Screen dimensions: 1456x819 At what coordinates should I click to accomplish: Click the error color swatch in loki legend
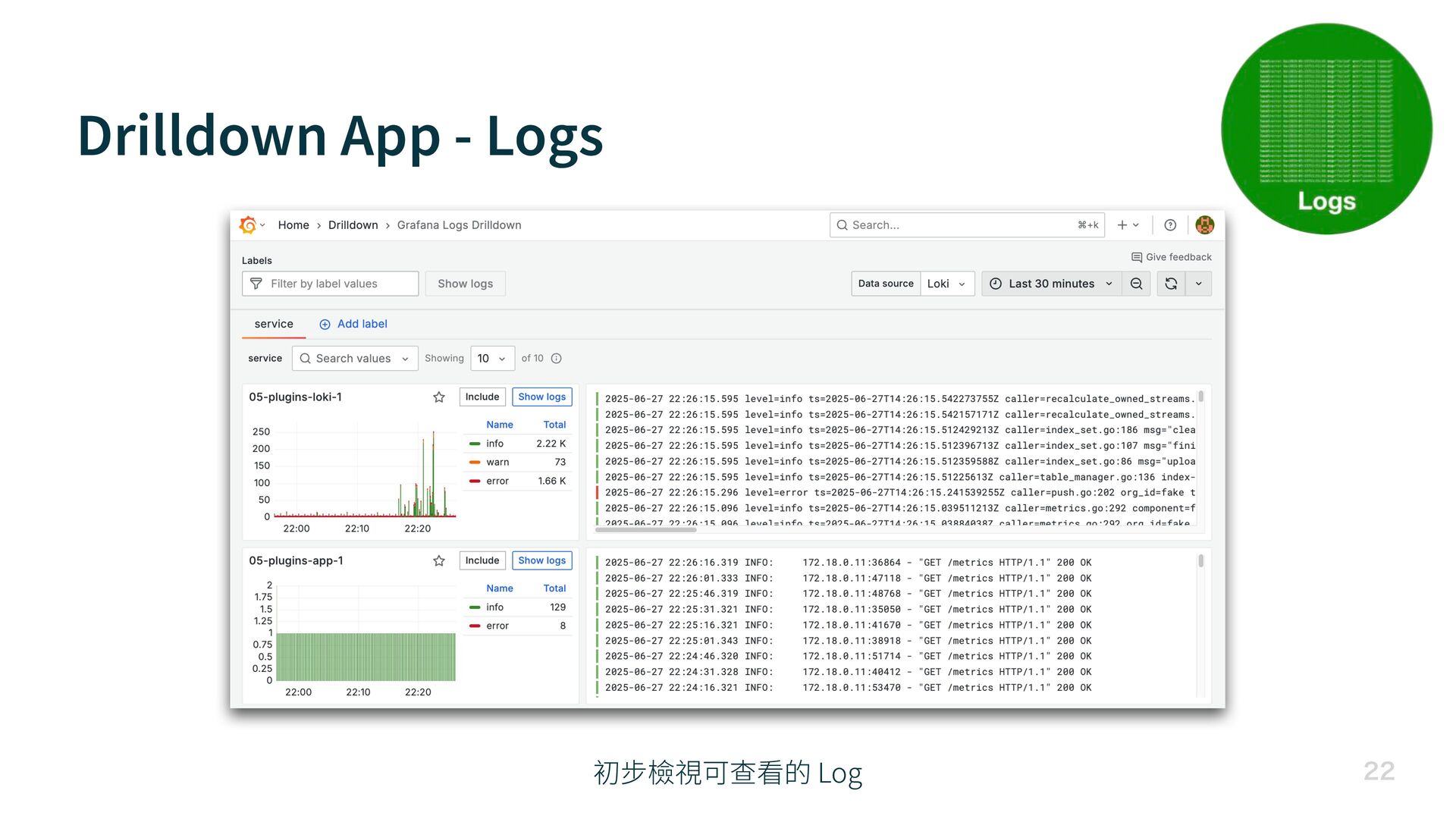click(475, 482)
